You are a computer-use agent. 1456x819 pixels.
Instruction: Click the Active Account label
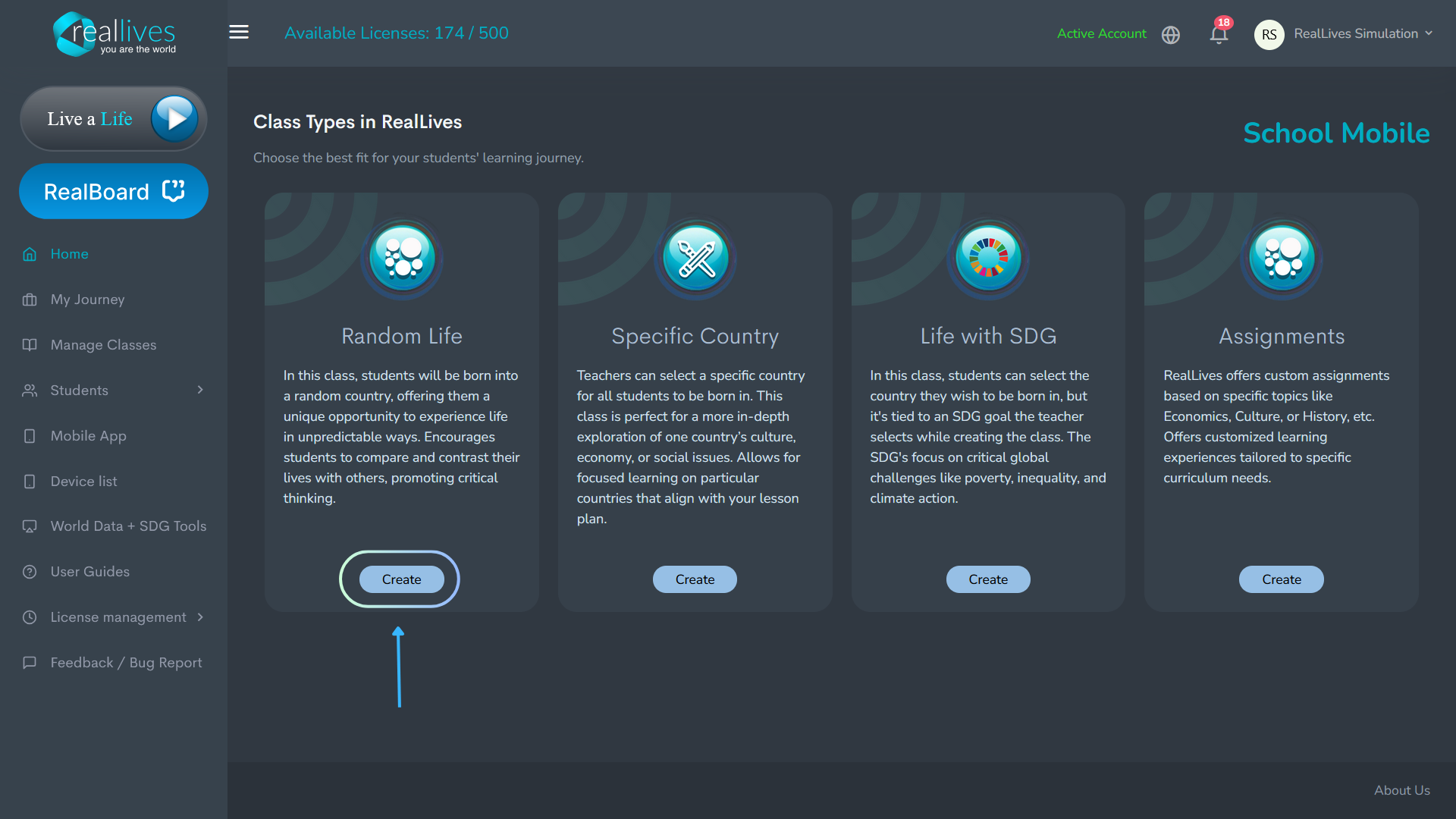(1102, 33)
